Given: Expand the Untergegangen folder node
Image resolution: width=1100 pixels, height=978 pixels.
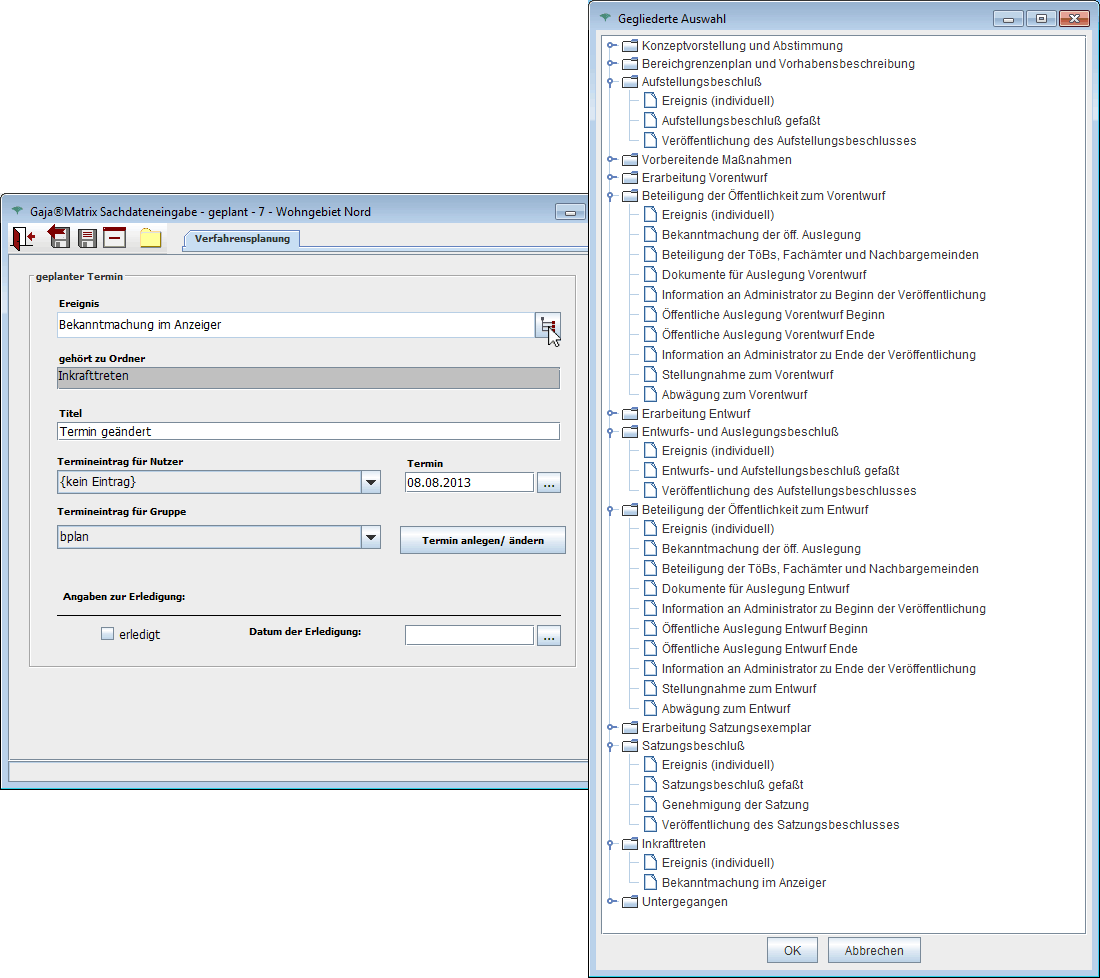Looking at the screenshot, I should pos(610,902).
